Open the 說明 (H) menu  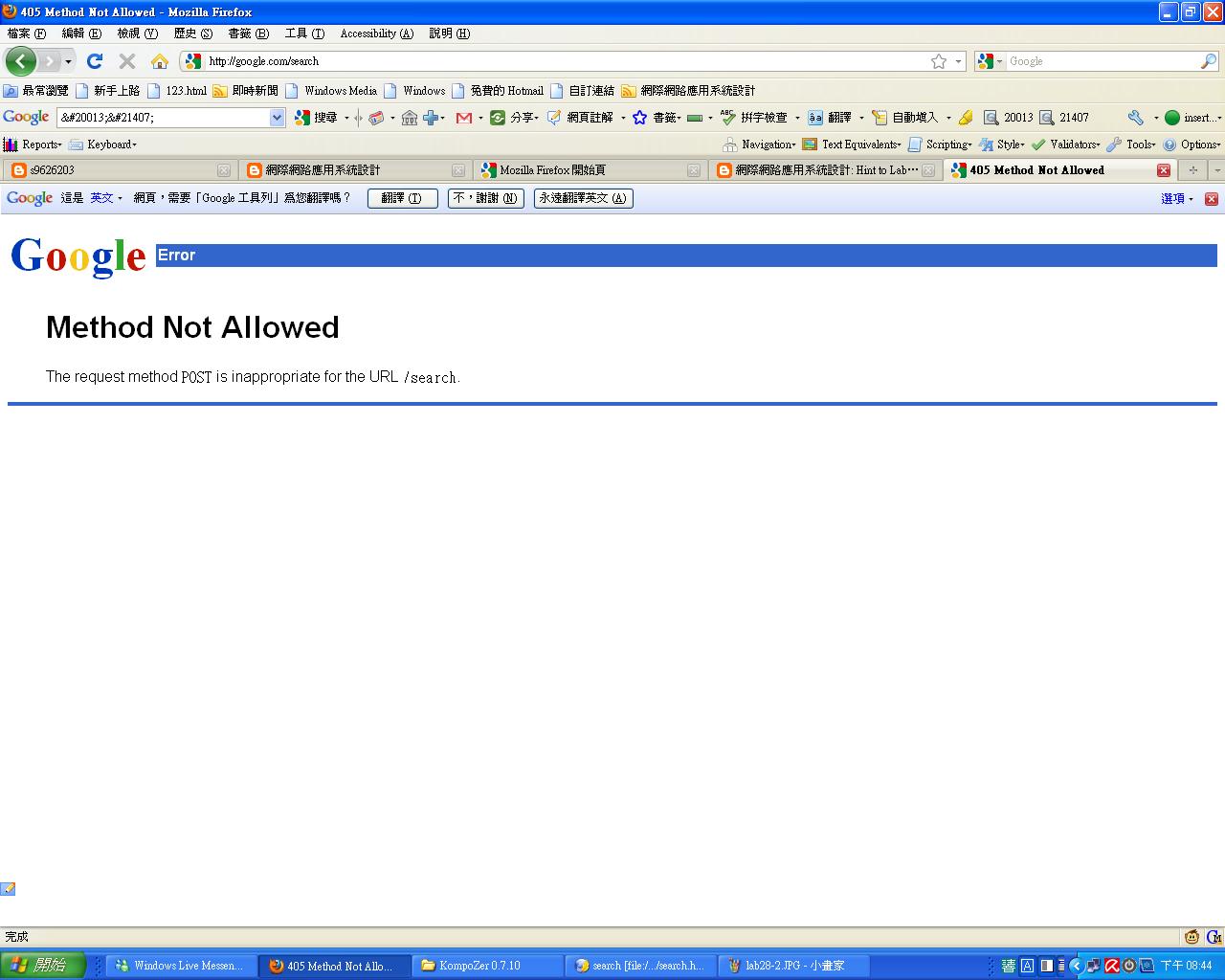click(x=449, y=33)
